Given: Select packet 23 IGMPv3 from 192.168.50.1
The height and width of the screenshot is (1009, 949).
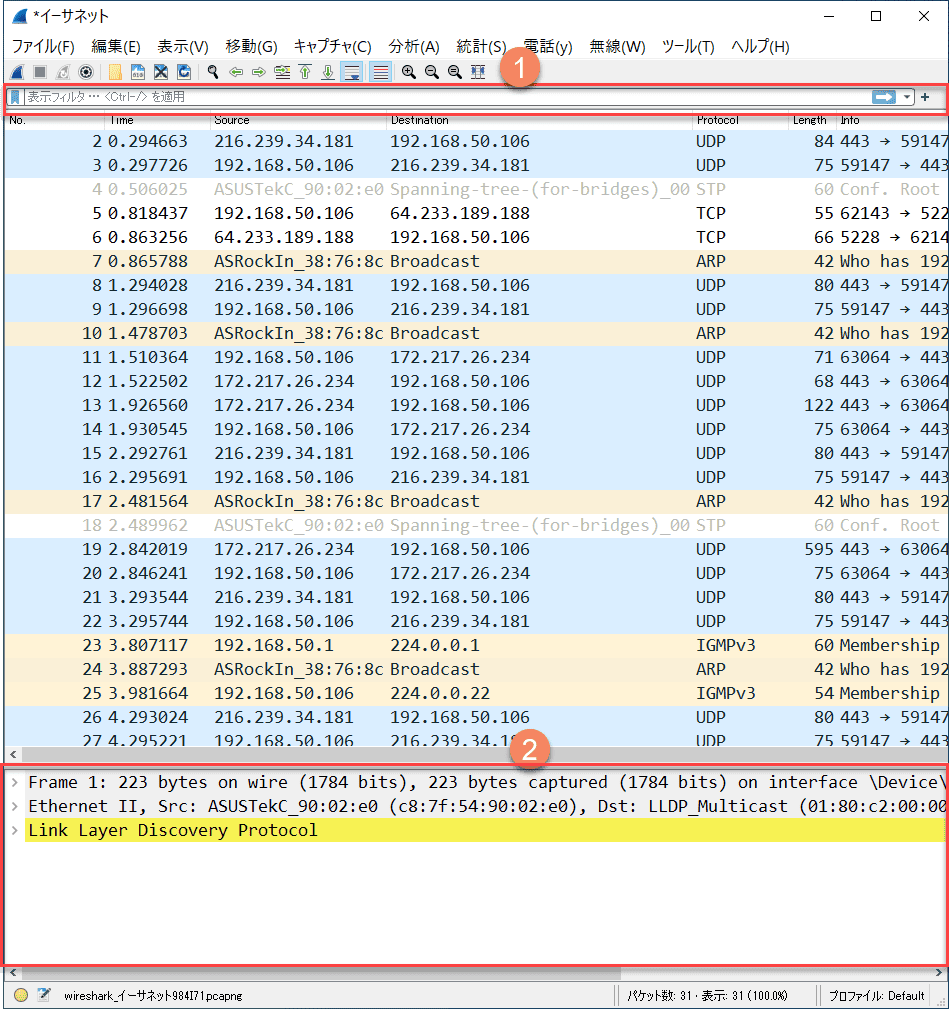Looking at the screenshot, I should click(476, 645).
